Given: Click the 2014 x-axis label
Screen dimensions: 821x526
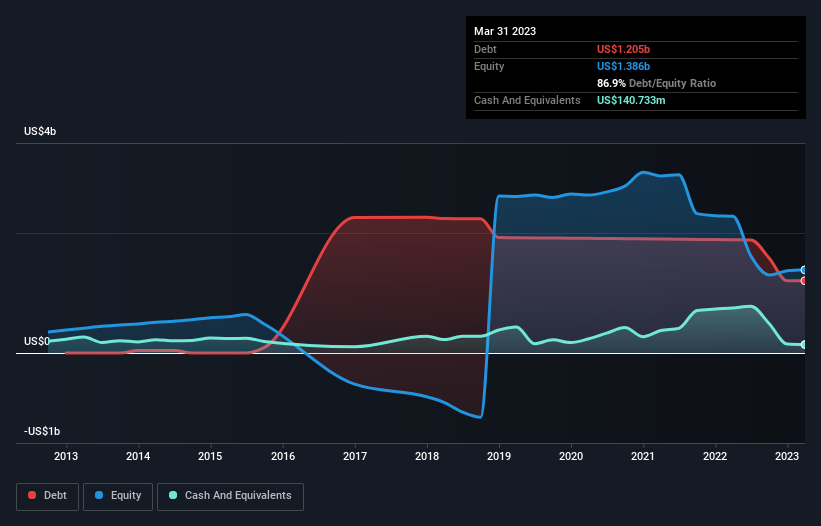Looking at the screenshot, I should pyautogui.click(x=138, y=456).
